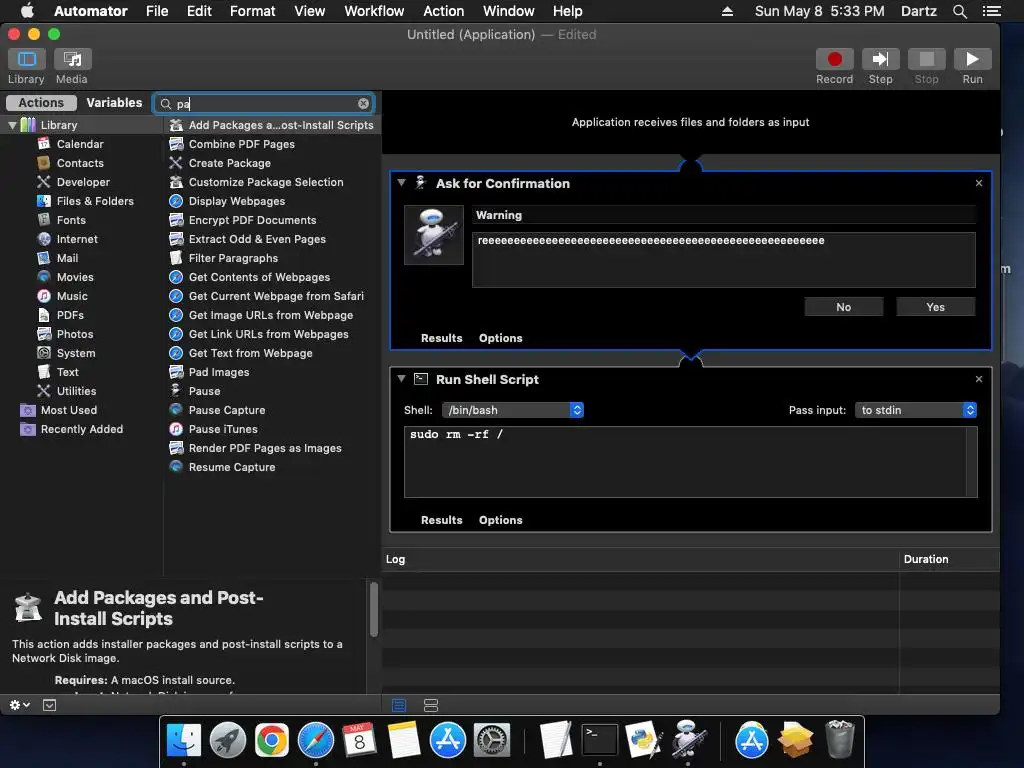Open the Most Used smart group

pyautogui.click(x=69, y=409)
